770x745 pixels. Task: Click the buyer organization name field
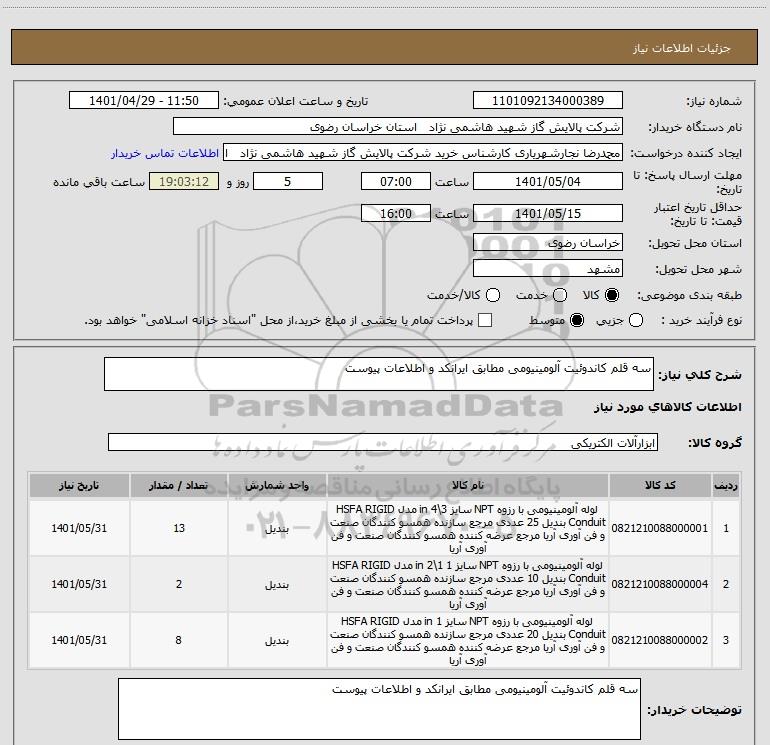[398, 126]
